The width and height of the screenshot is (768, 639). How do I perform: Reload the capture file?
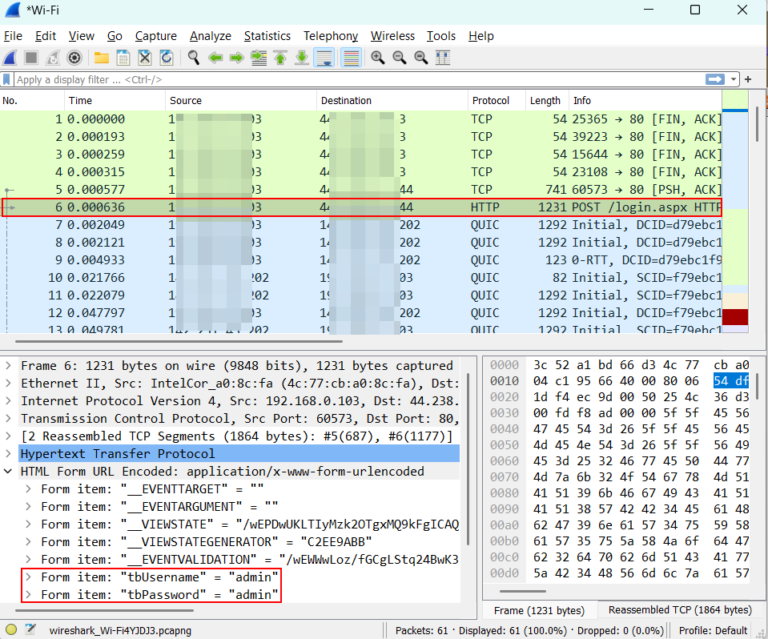pos(167,58)
